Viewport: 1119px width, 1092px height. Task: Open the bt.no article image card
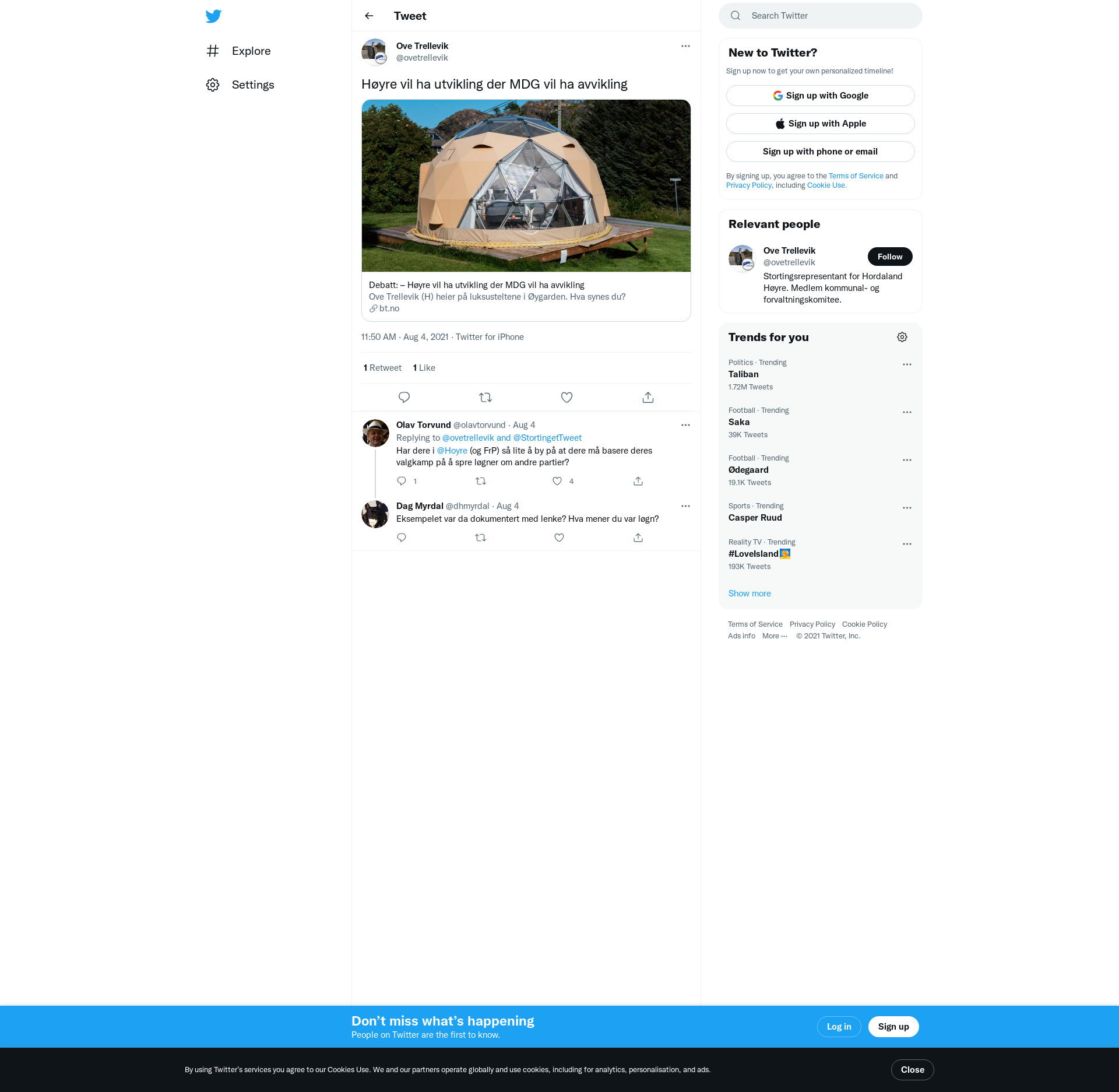pyautogui.click(x=526, y=185)
